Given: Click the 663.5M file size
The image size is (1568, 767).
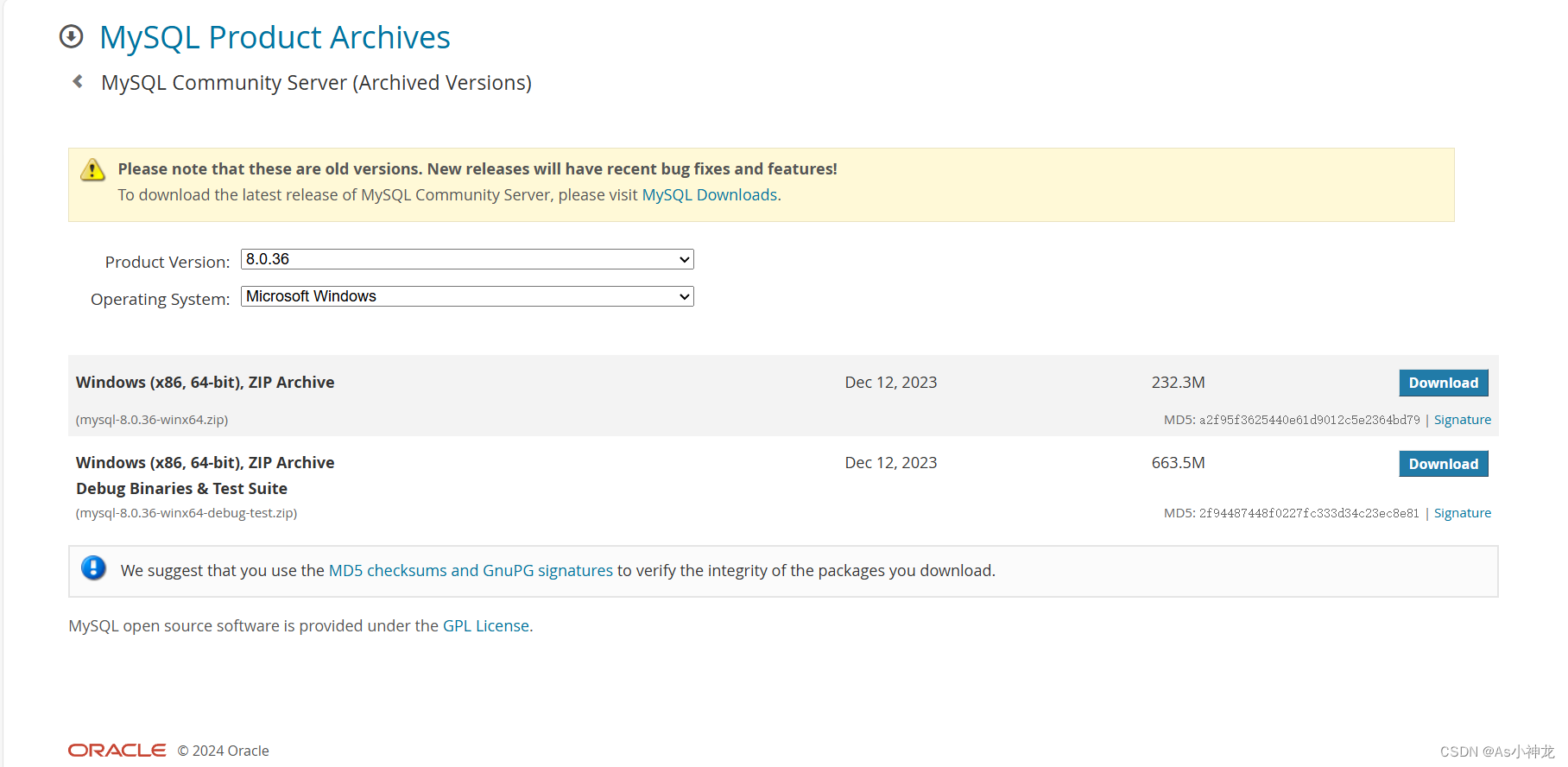Looking at the screenshot, I should pos(1178,462).
